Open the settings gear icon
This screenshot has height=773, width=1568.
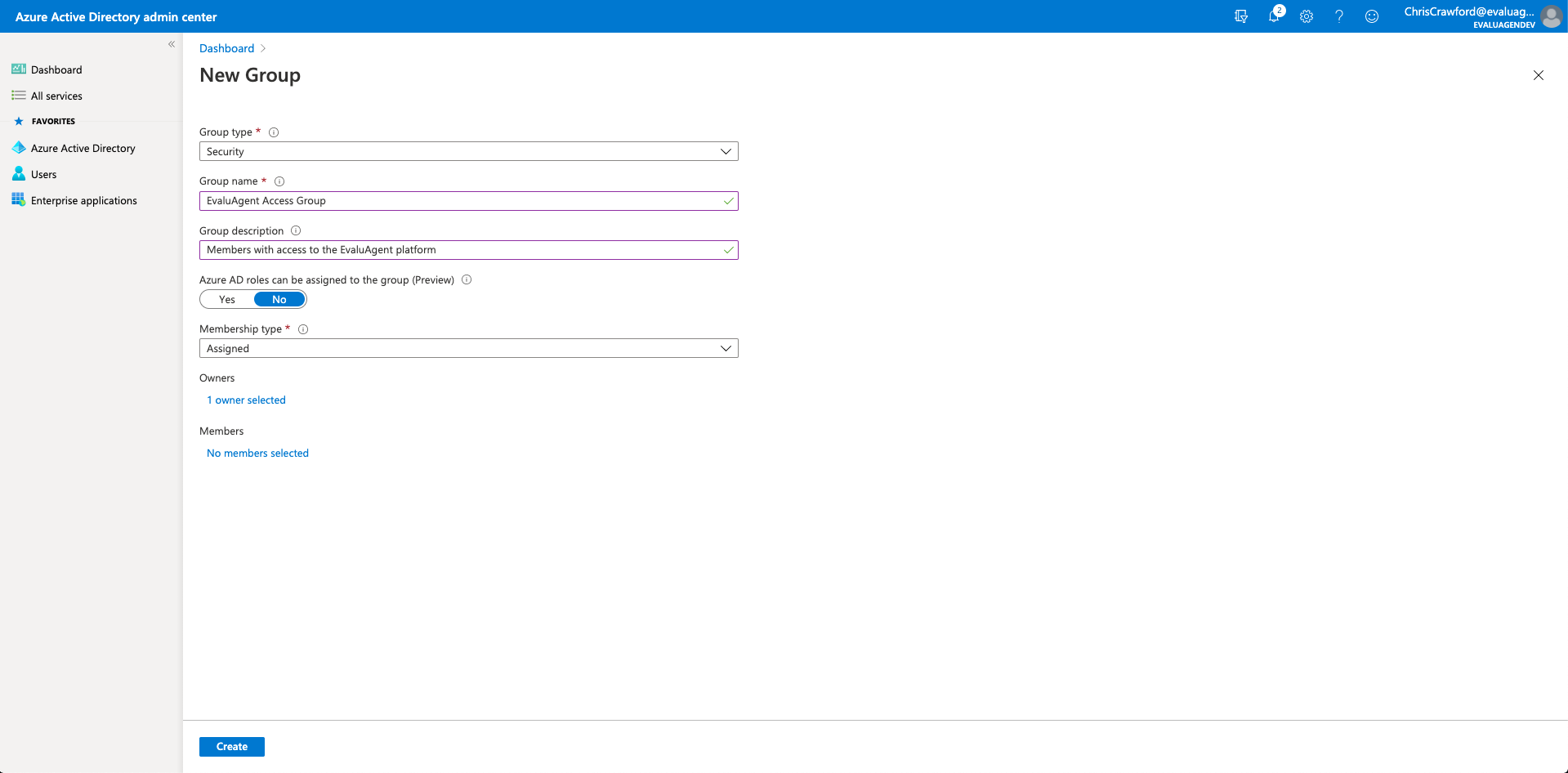coord(1307,16)
